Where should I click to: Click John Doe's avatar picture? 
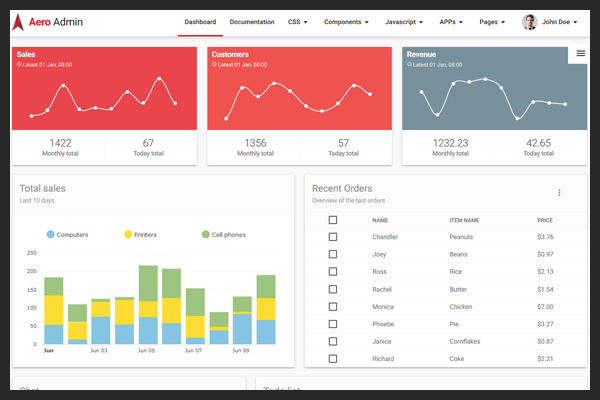[x=530, y=22]
